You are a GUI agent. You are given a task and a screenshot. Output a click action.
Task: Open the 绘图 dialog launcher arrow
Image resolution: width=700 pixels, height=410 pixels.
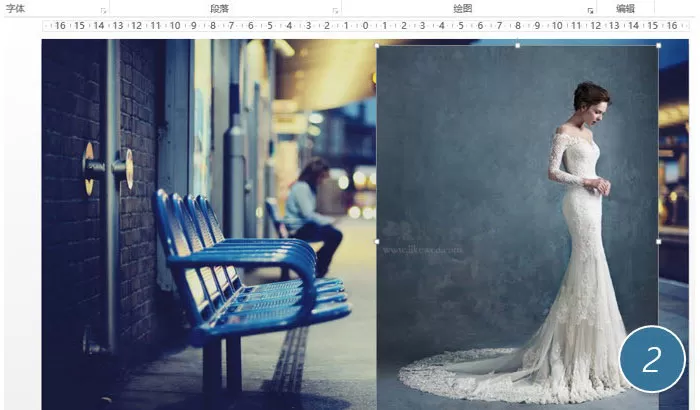click(590, 10)
